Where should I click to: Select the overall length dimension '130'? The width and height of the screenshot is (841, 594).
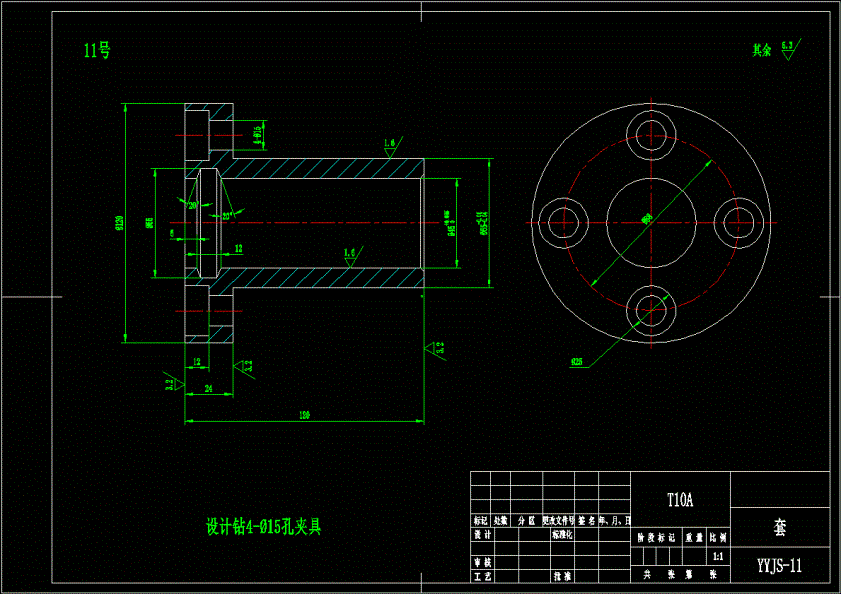click(305, 415)
